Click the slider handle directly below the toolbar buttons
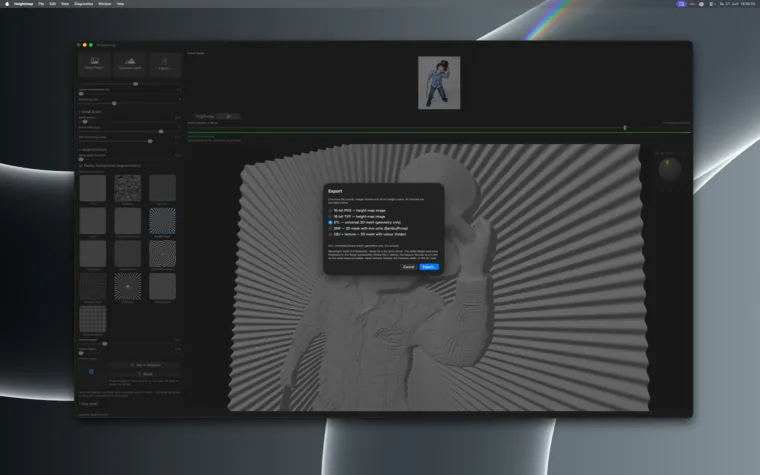This screenshot has width=760, height=475. pyautogui.click(x=136, y=84)
